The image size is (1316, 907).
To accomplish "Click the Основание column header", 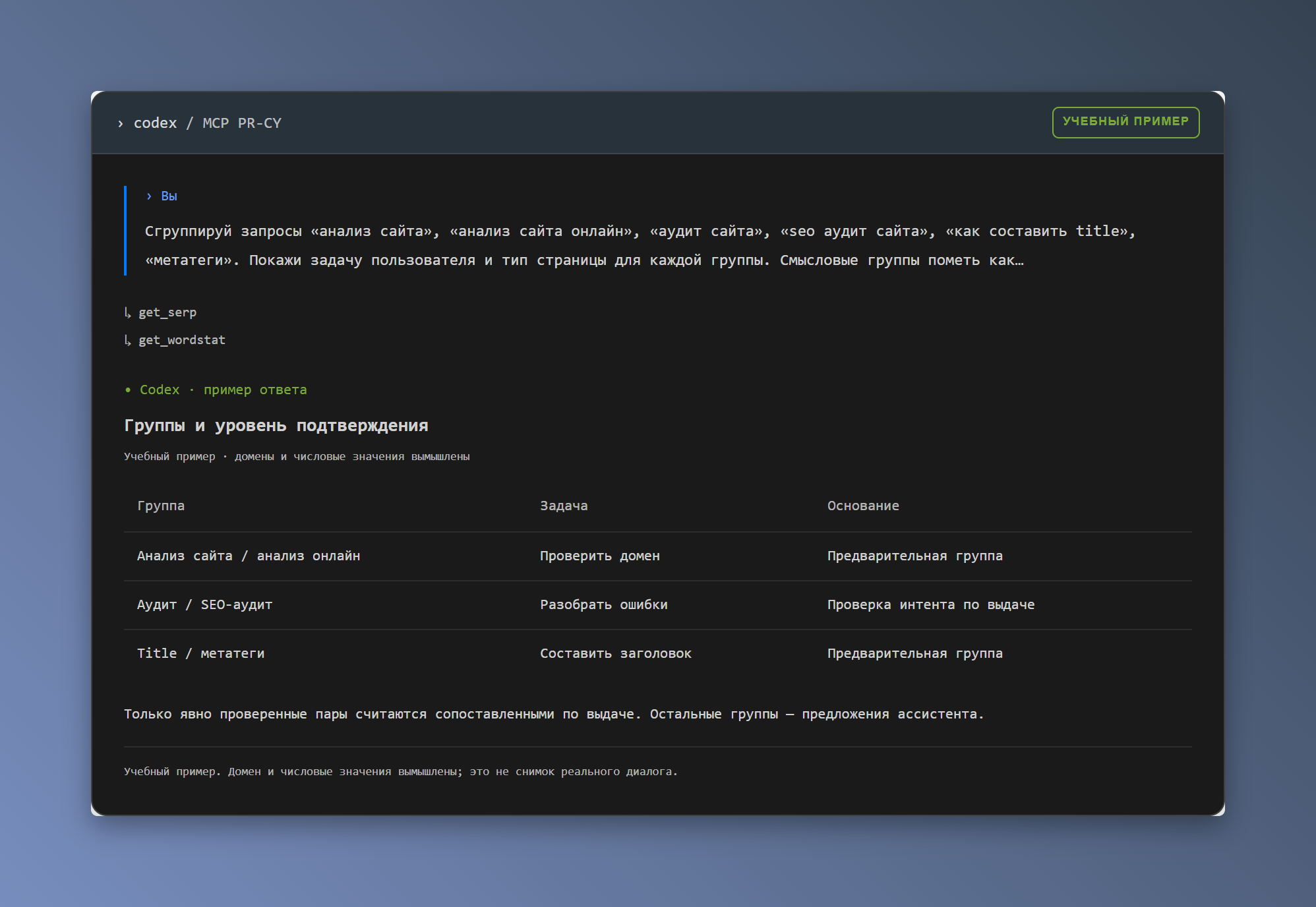I will tap(863, 506).
